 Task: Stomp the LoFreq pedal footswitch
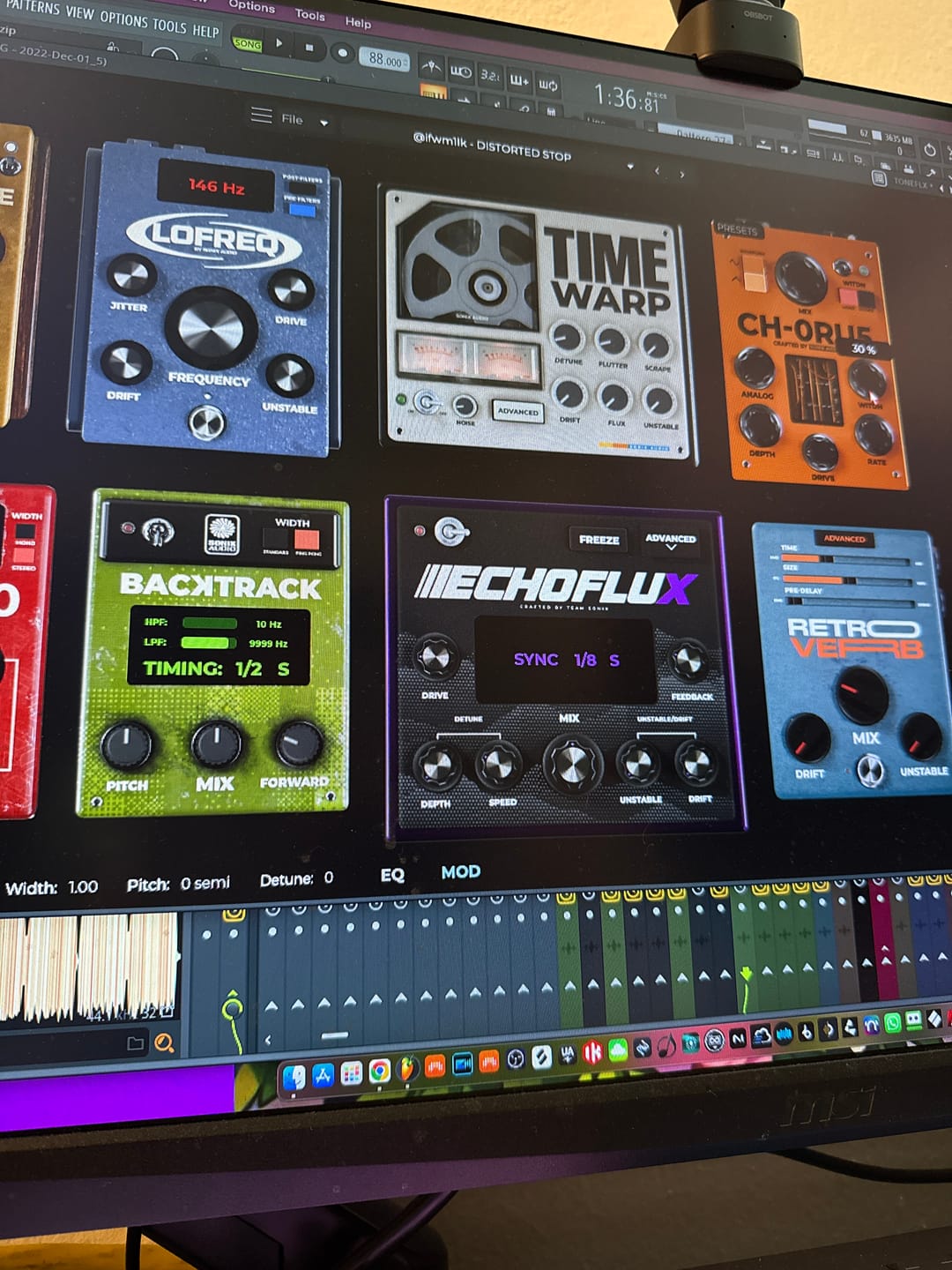[206, 423]
